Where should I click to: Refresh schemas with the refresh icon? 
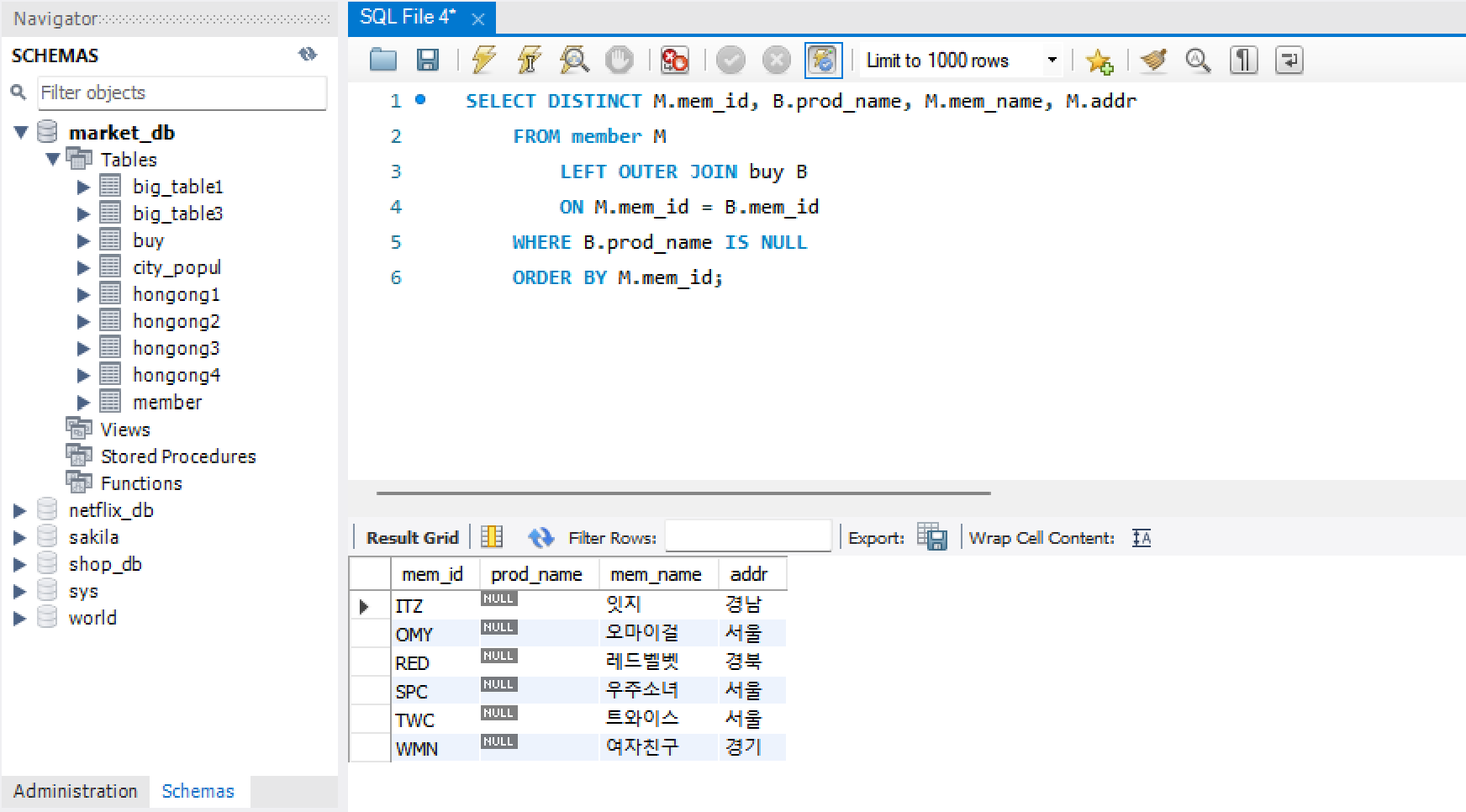(x=308, y=55)
